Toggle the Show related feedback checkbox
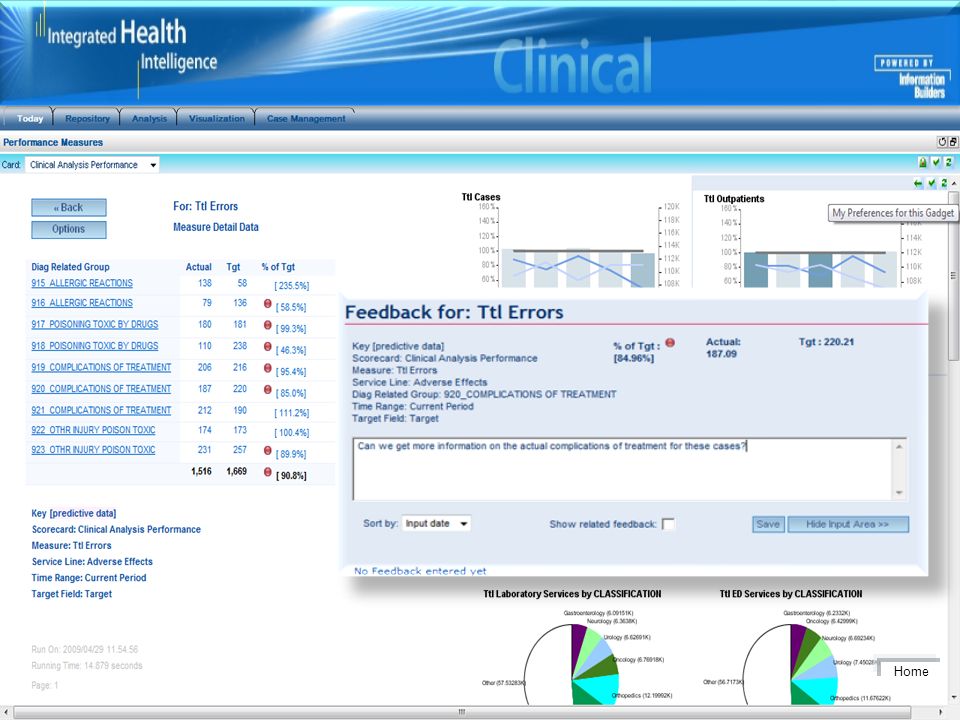 click(x=669, y=524)
